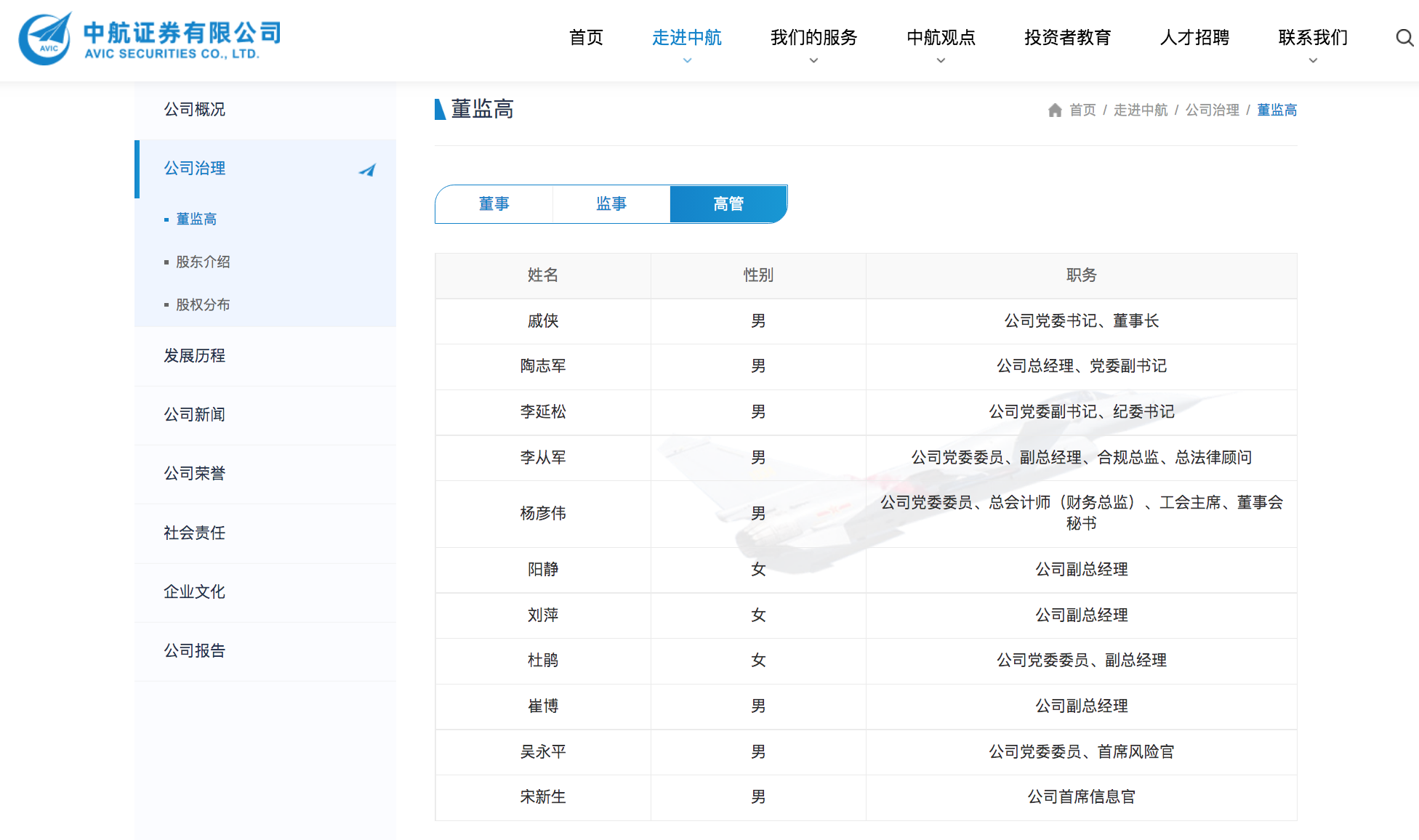Open 股东介绍 in the sidebar submenu
Screen dimensions: 1419x840
(x=203, y=262)
